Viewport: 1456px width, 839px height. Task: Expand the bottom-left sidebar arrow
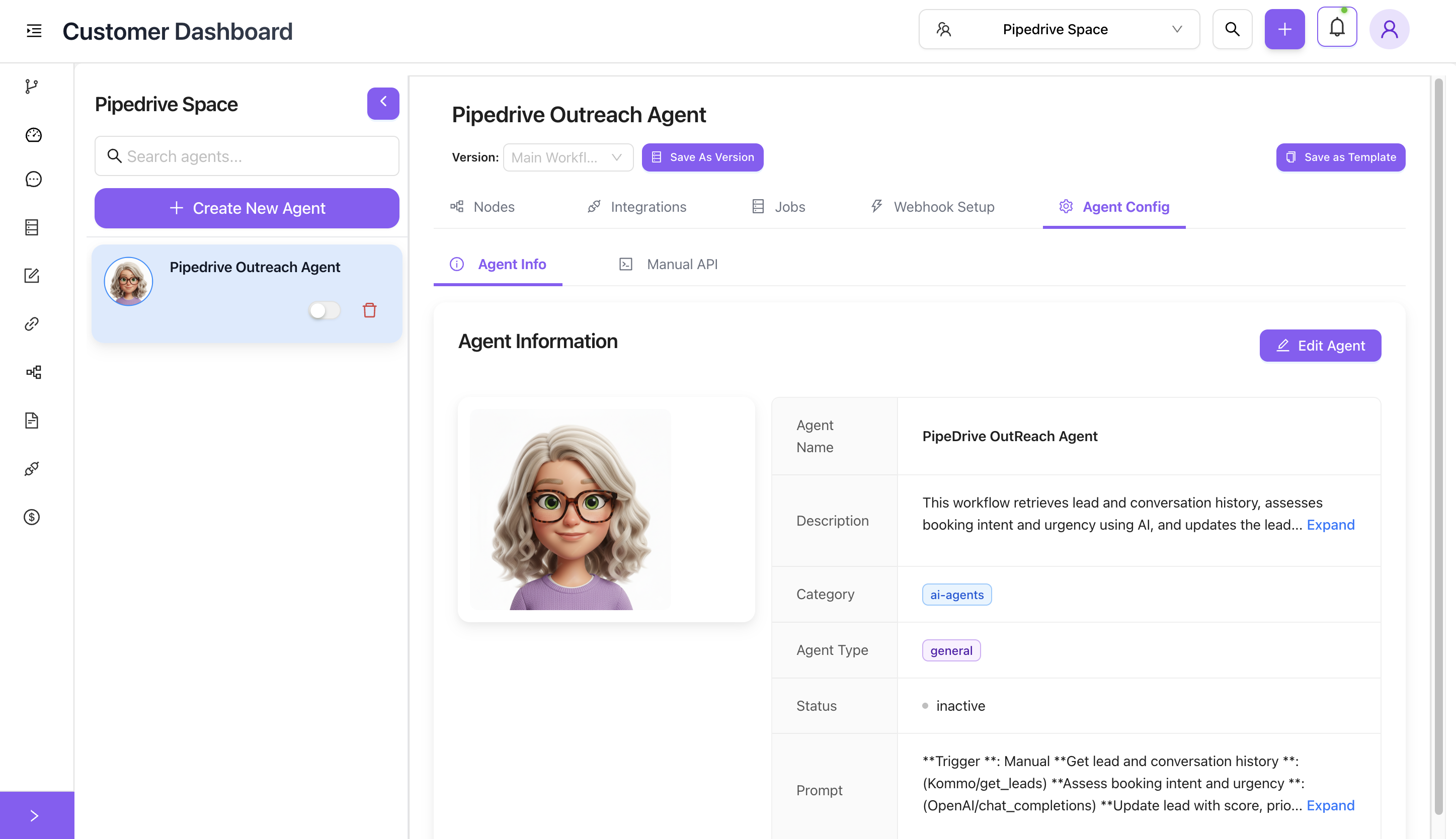click(35, 815)
